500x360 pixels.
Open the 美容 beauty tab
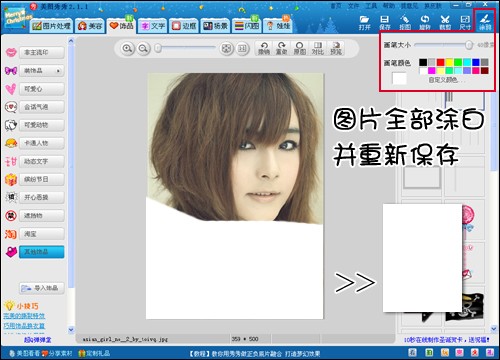(x=90, y=26)
